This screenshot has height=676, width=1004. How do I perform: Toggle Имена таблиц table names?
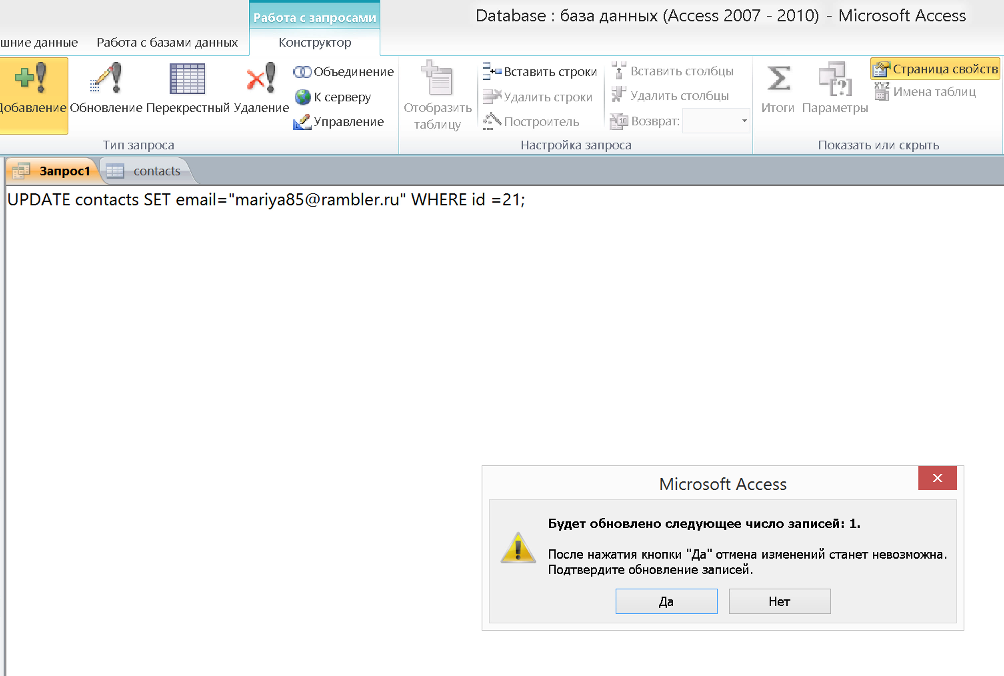tap(925, 92)
